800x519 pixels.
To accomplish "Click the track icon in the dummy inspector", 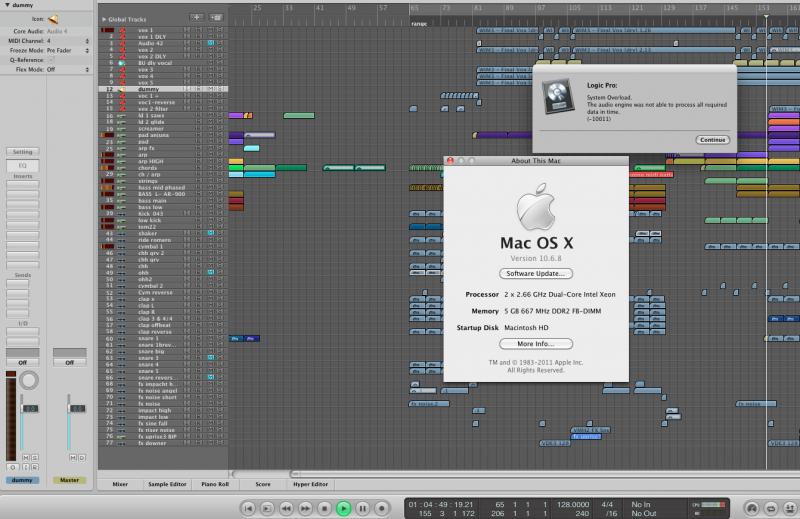I will point(53,19).
